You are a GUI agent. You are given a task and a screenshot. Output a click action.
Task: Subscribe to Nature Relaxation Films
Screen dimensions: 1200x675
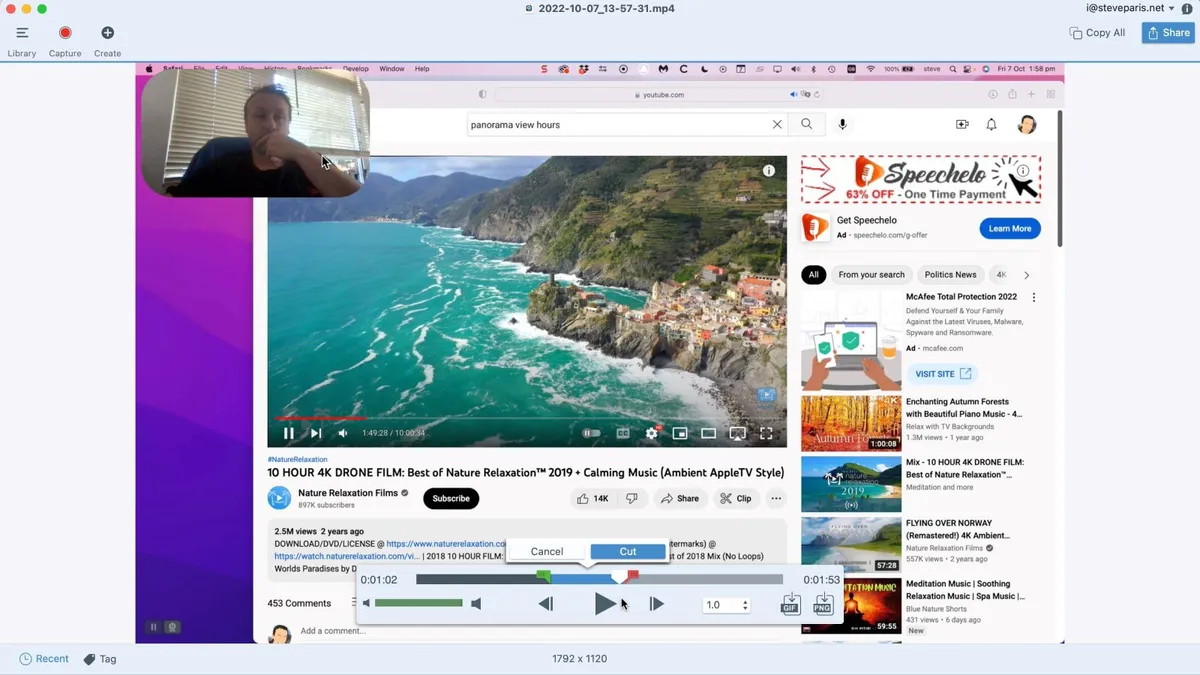coord(451,498)
